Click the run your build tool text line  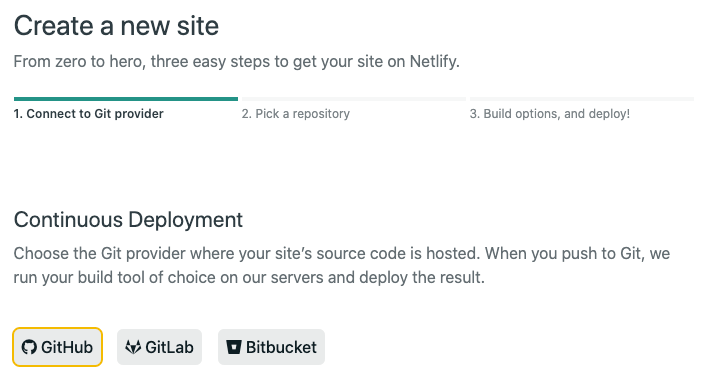coord(249,277)
